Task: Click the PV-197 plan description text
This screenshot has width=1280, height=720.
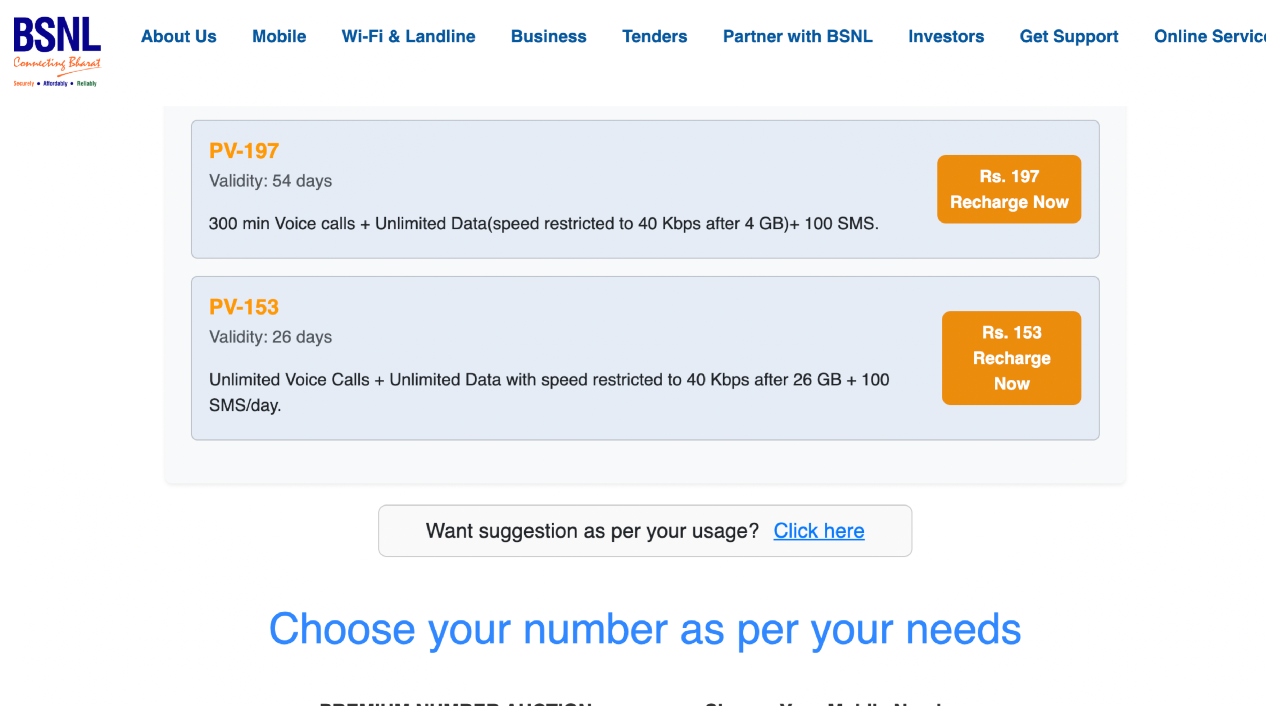Action: tap(543, 224)
